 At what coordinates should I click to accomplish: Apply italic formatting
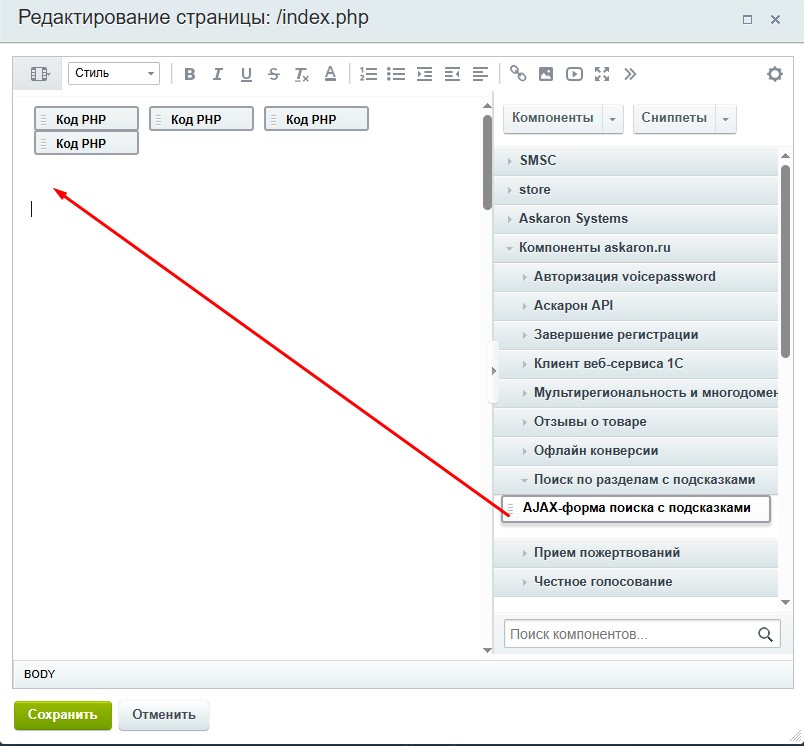(218, 74)
